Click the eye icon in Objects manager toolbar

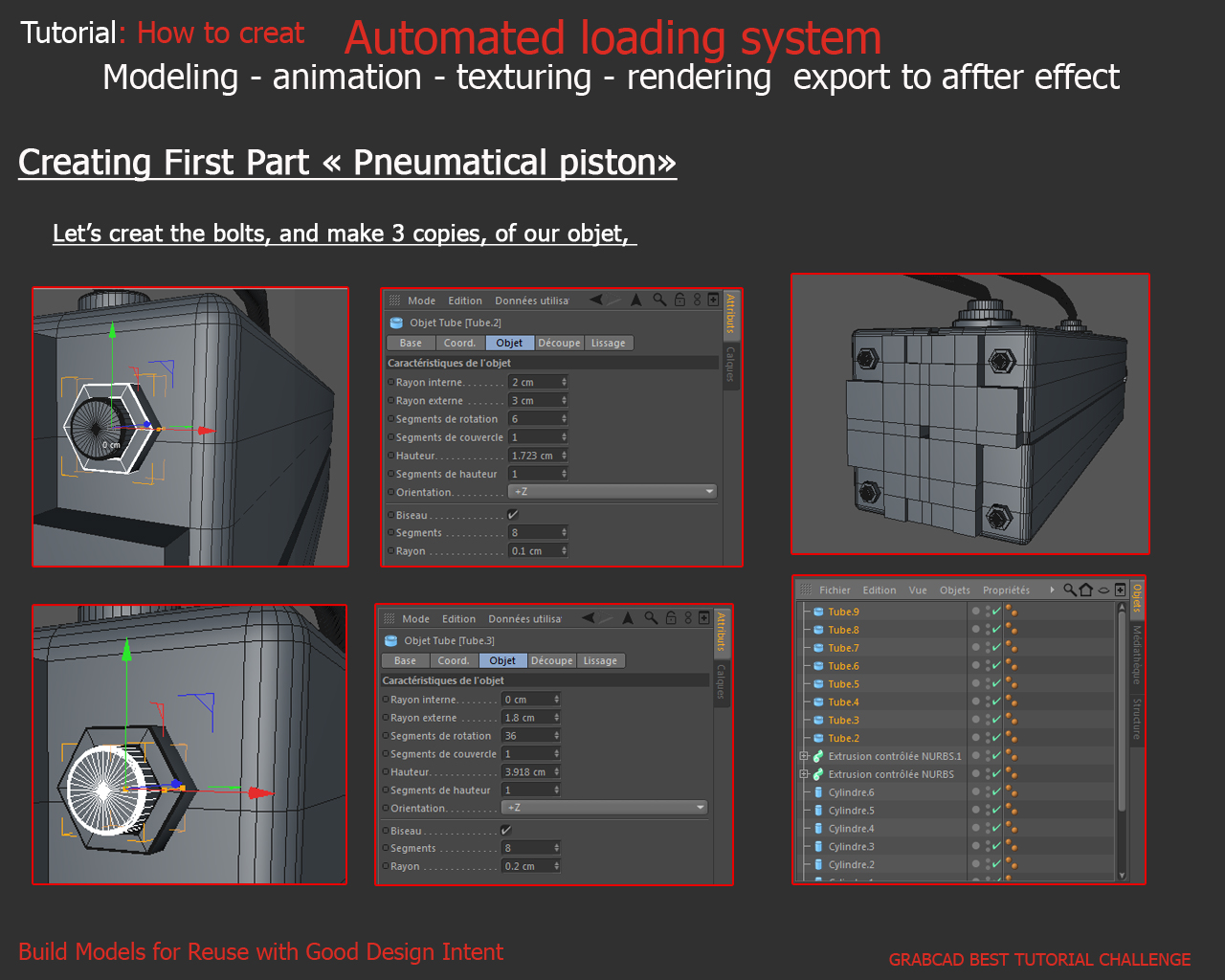1103,590
